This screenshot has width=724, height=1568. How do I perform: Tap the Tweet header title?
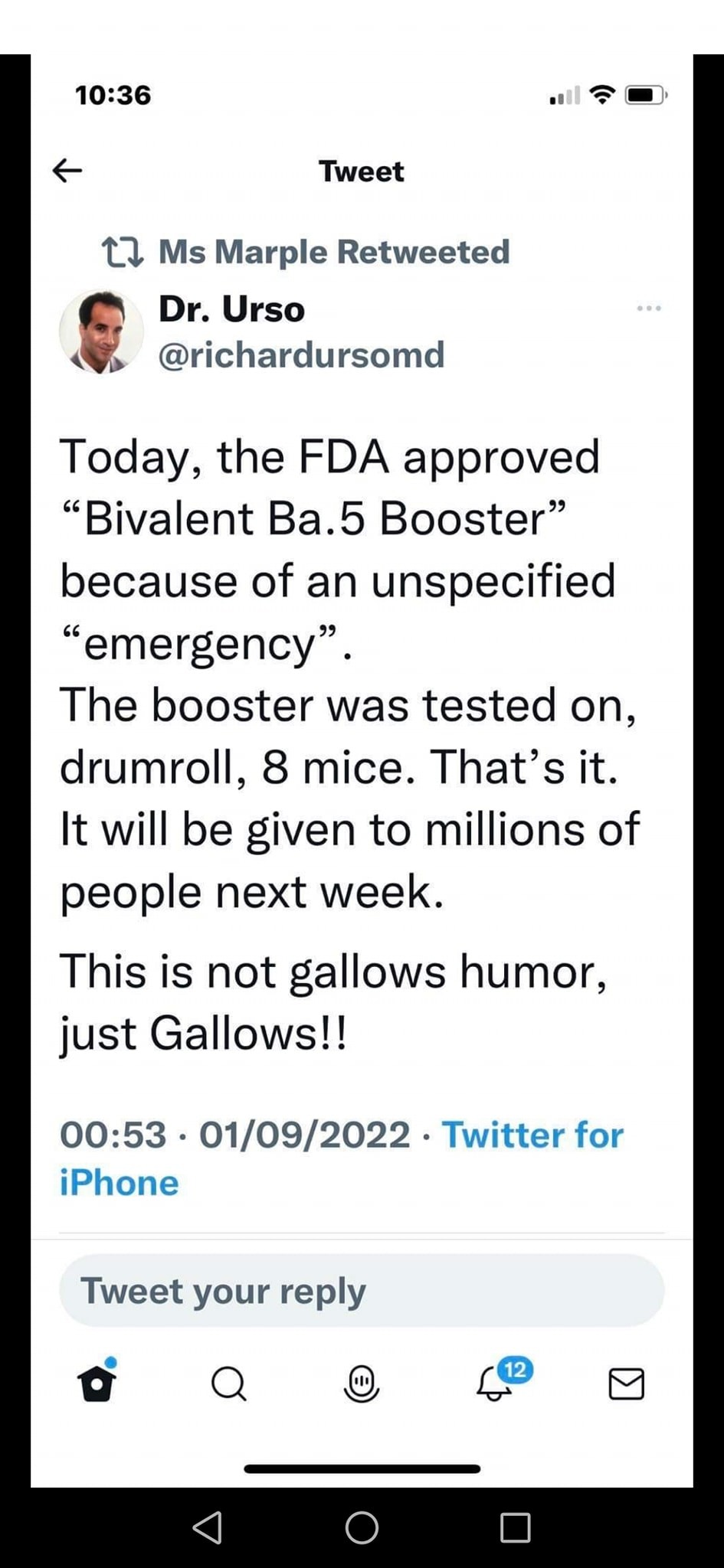362,171
